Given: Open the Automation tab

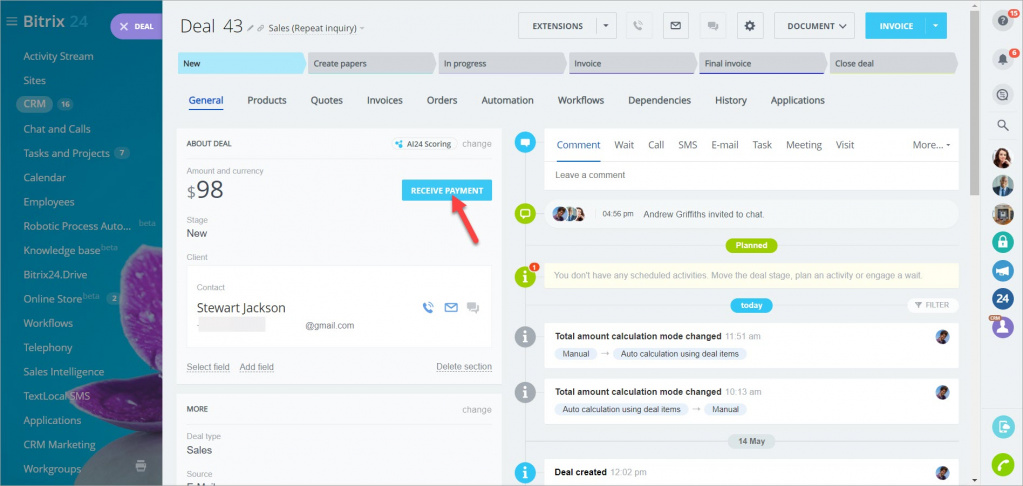Looking at the screenshot, I should [x=508, y=100].
